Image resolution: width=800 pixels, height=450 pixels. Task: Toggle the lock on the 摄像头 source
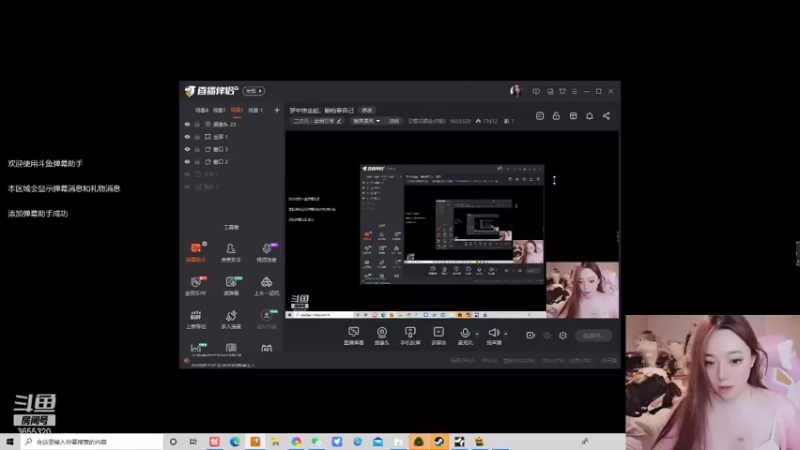(x=197, y=124)
